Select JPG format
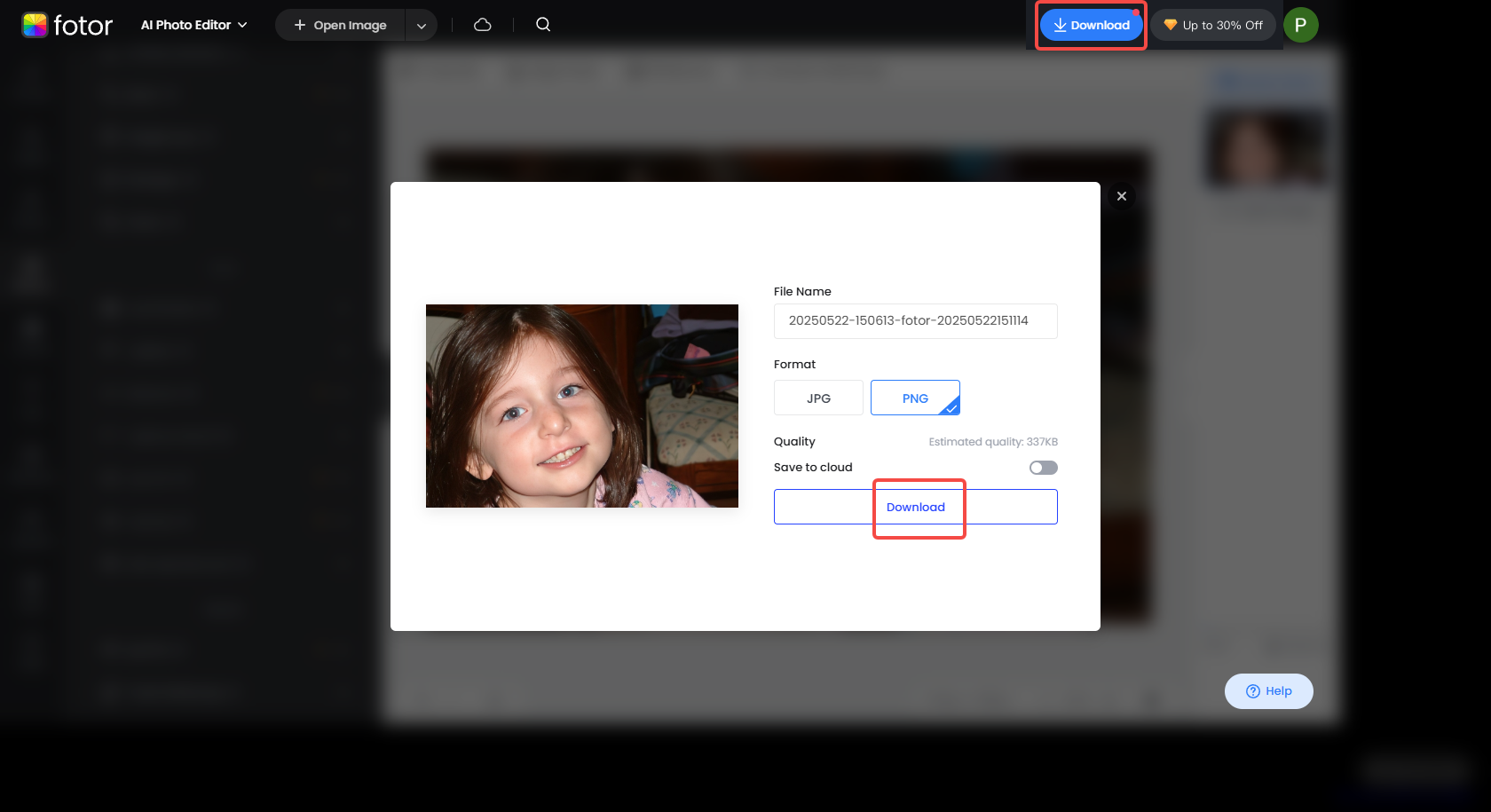The height and width of the screenshot is (812, 1491). pyautogui.click(x=818, y=398)
